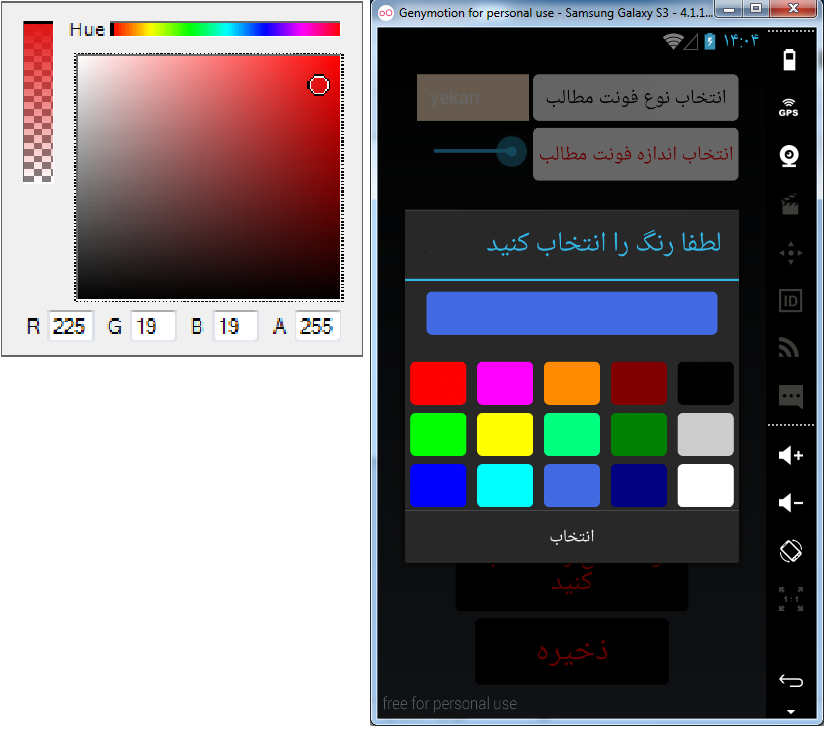Viewport: 828px width, 734px height.
Task: Open the webcam camera widget
Action: [790, 156]
